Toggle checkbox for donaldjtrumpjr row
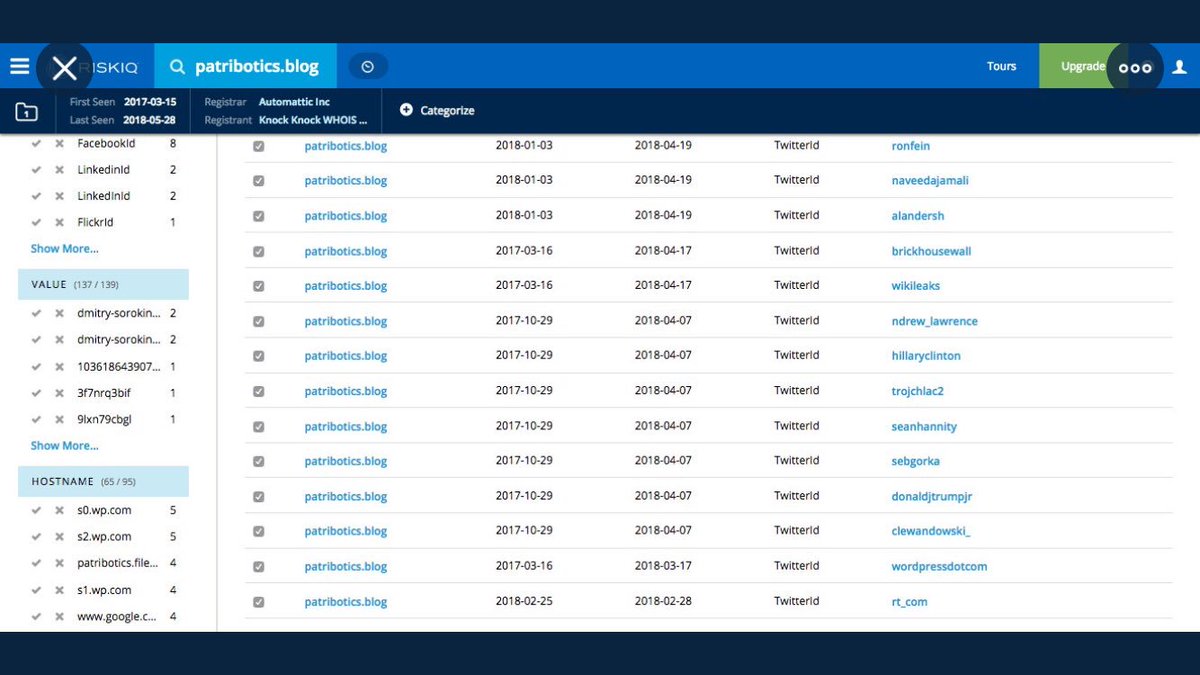Screen dimensions: 1200x675 [258, 496]
